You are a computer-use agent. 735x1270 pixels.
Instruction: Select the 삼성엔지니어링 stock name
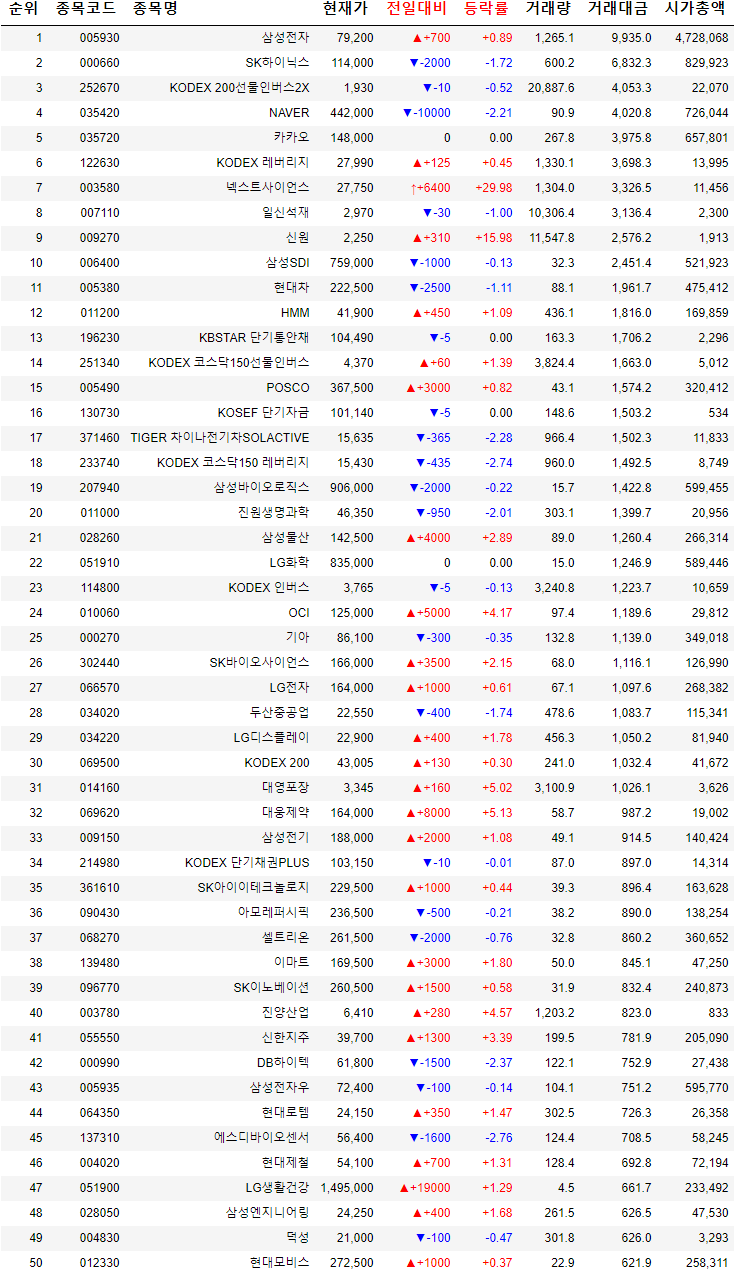(x=268, y=1213)
